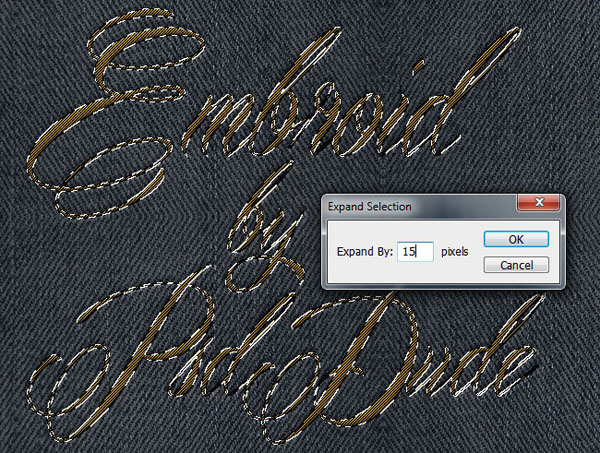Viewport: 600px width, 453px height.
Task: Close the Expand Selection dialog with X
Action: 539,202
